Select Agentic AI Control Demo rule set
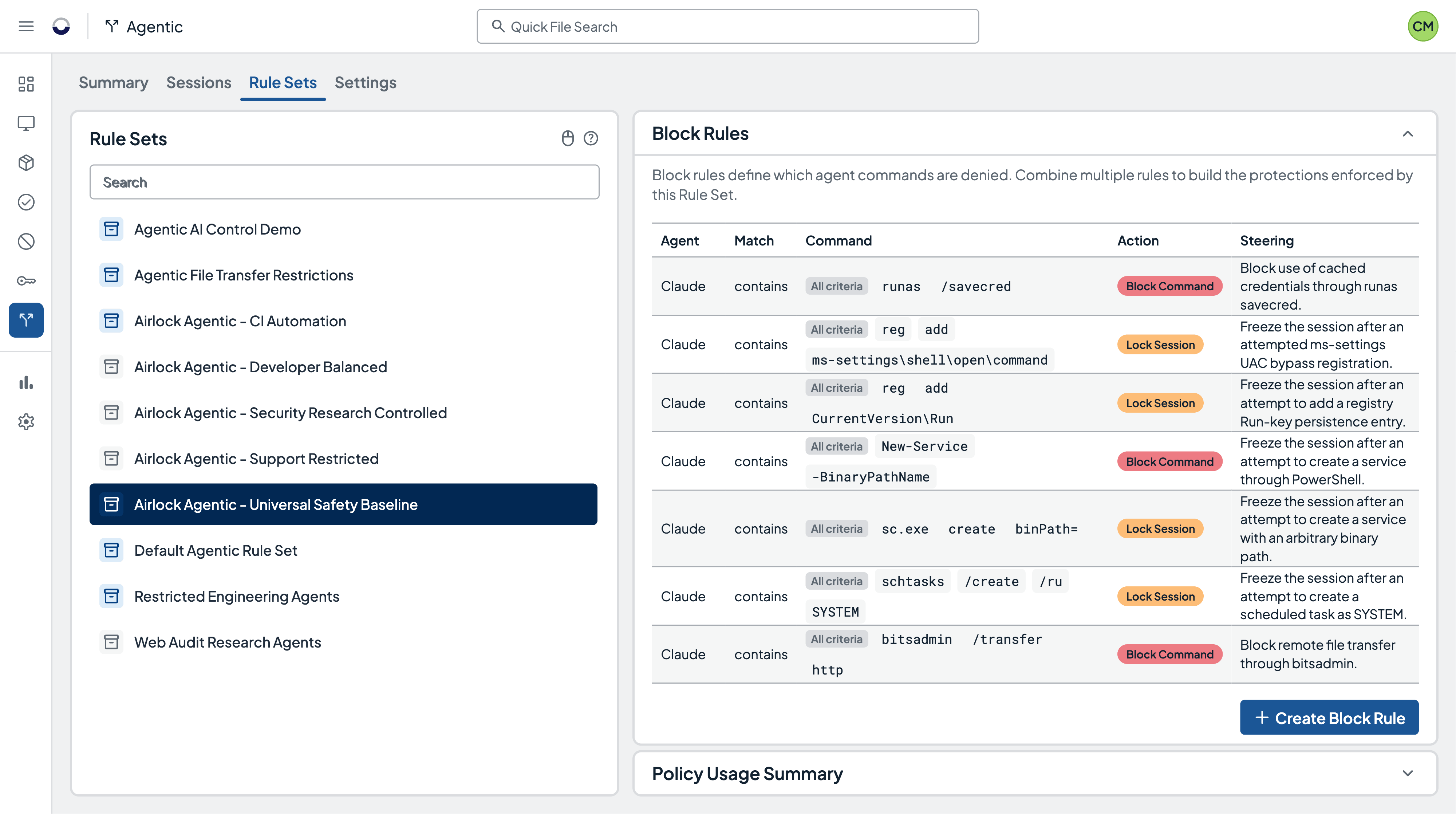The height and width of the screenshot is (814, 1456). click(343, 229)
